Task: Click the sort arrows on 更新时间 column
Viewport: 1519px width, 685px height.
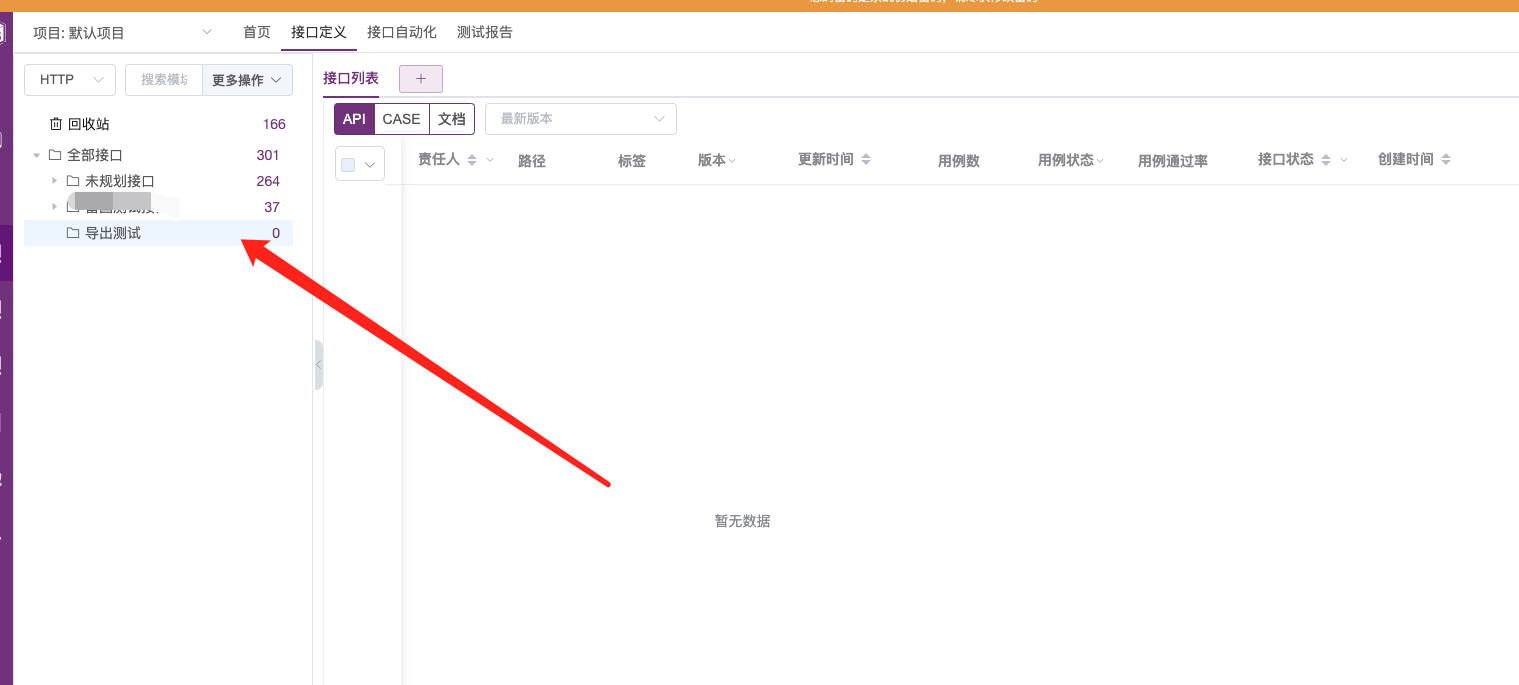Action: tap(866, 160)
